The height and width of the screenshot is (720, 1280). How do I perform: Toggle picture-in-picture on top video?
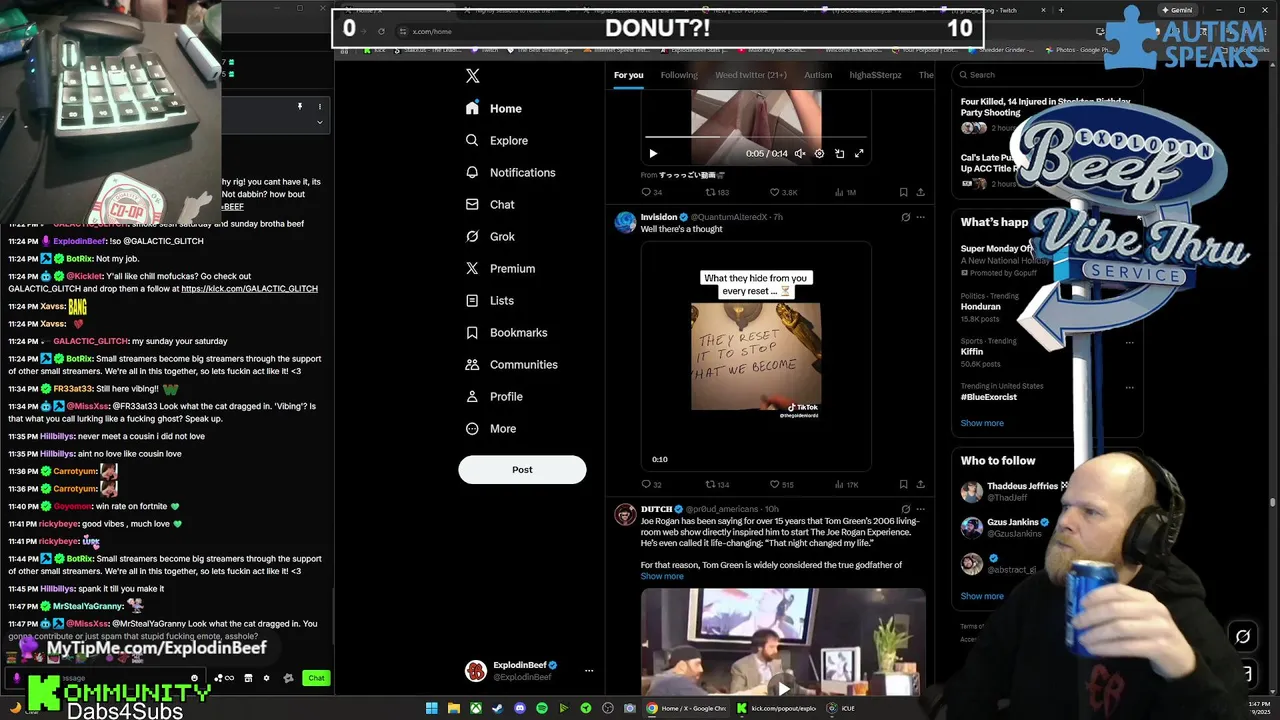[839, 153]
